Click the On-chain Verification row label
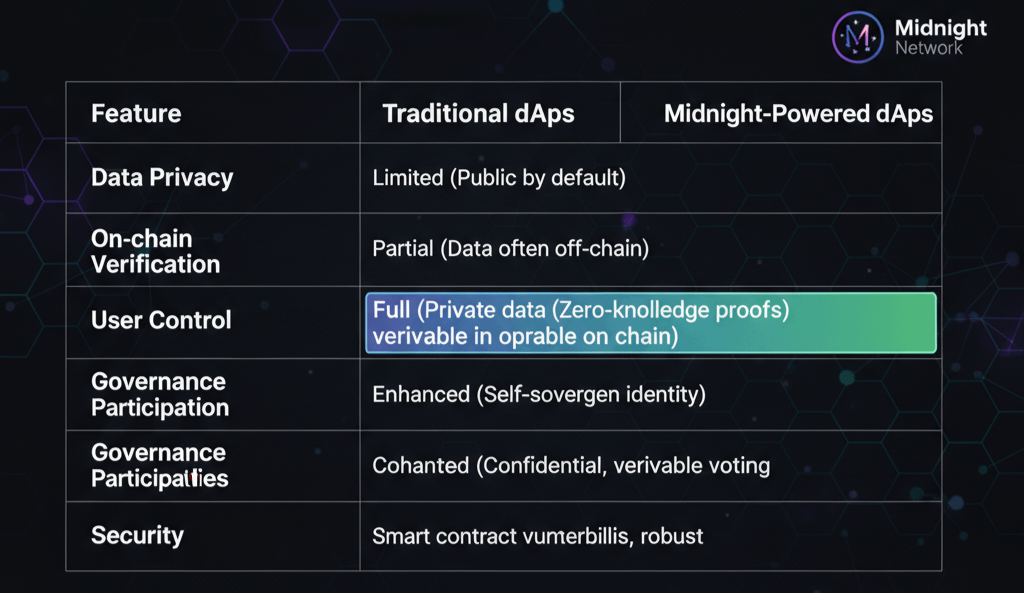Screen dimensions: 1024x593 click(155, 251)
